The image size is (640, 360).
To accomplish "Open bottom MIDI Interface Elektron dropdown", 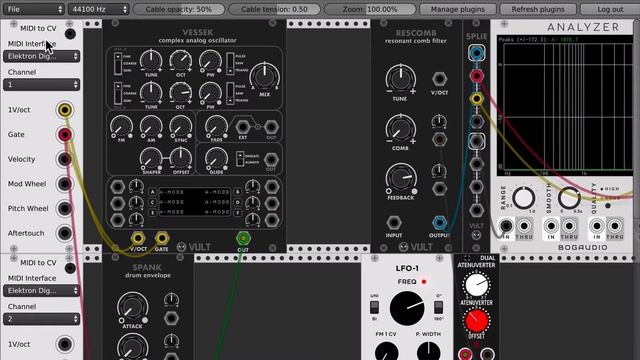I will pos(41,291).
